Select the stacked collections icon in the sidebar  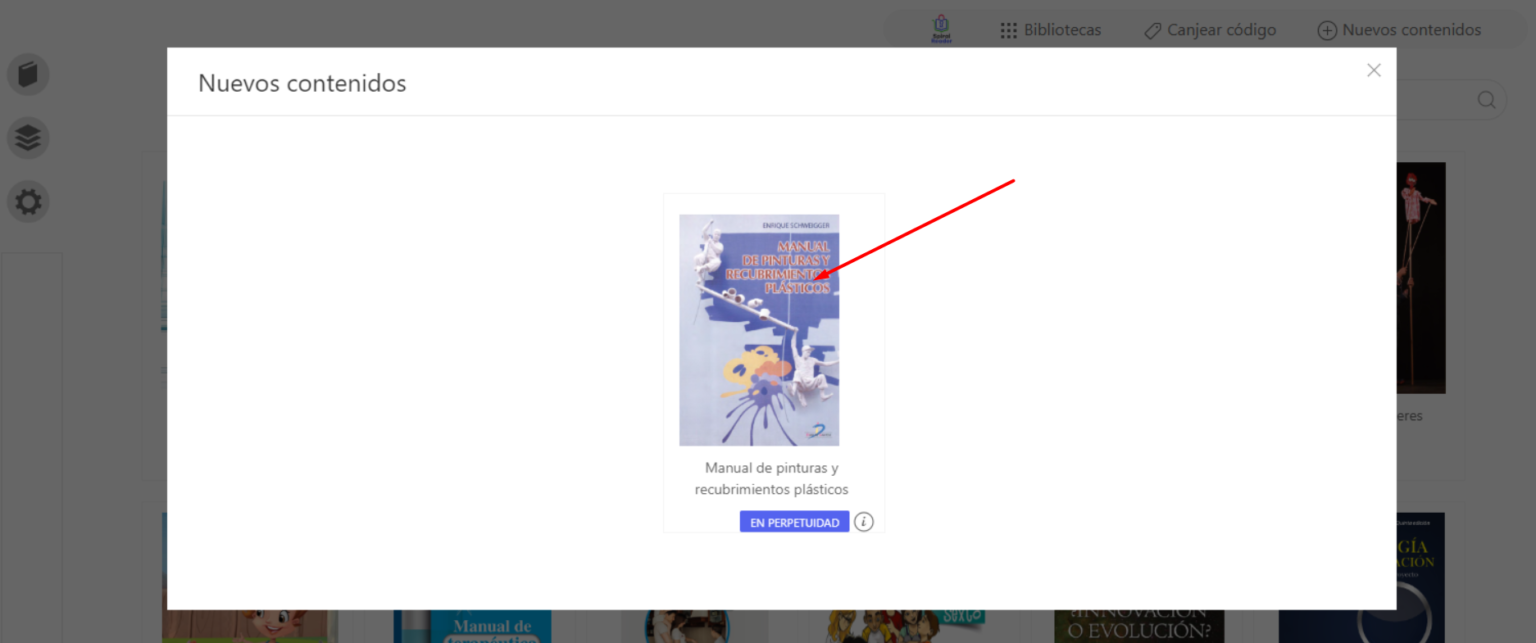point(28,138)
